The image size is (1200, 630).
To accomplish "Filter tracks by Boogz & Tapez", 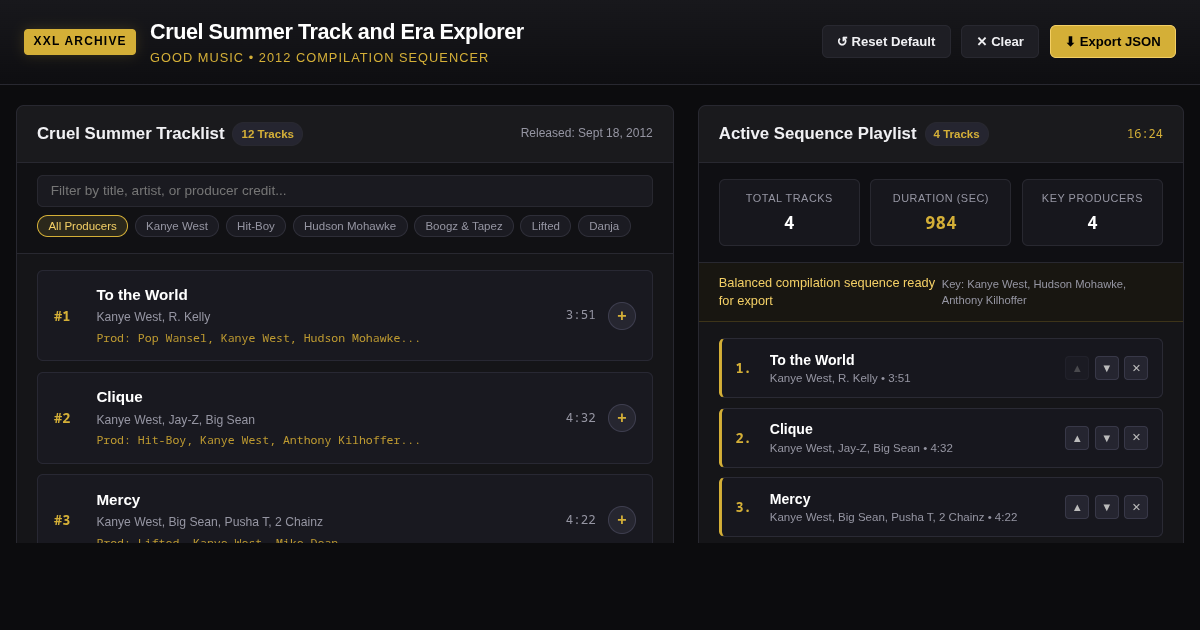I will [464, 226].
